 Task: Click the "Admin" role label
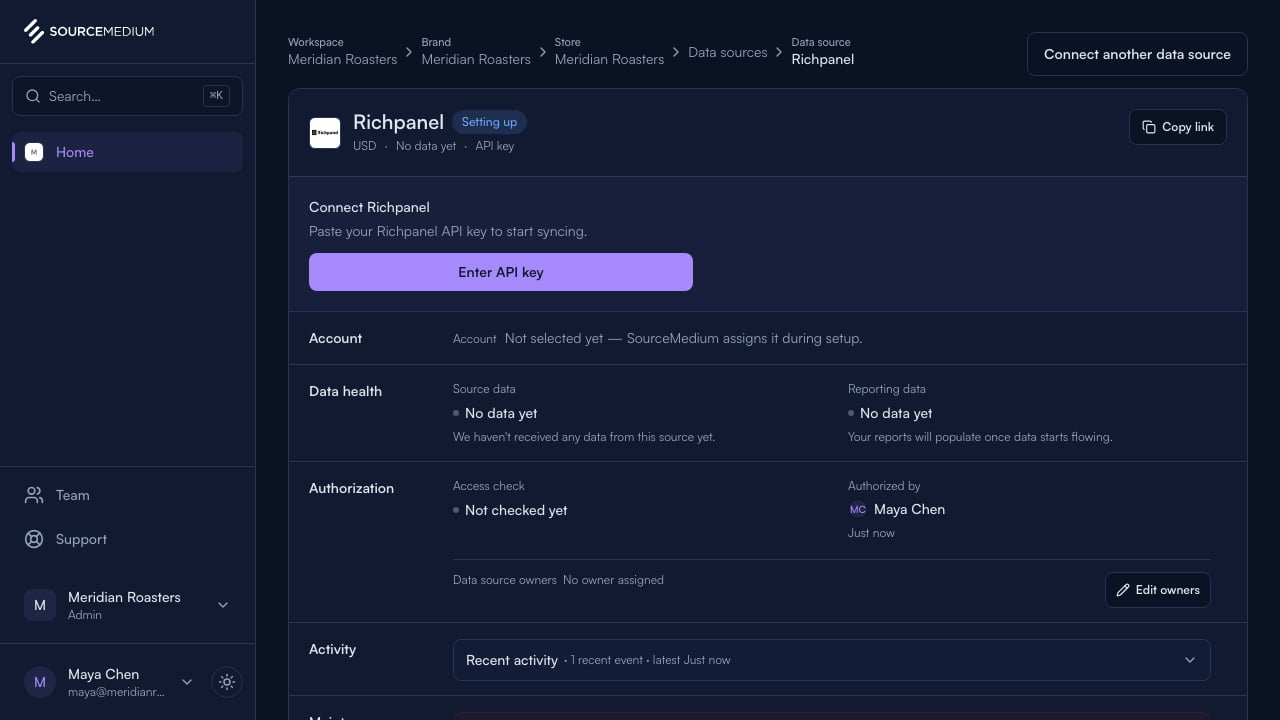click(85, 615)
